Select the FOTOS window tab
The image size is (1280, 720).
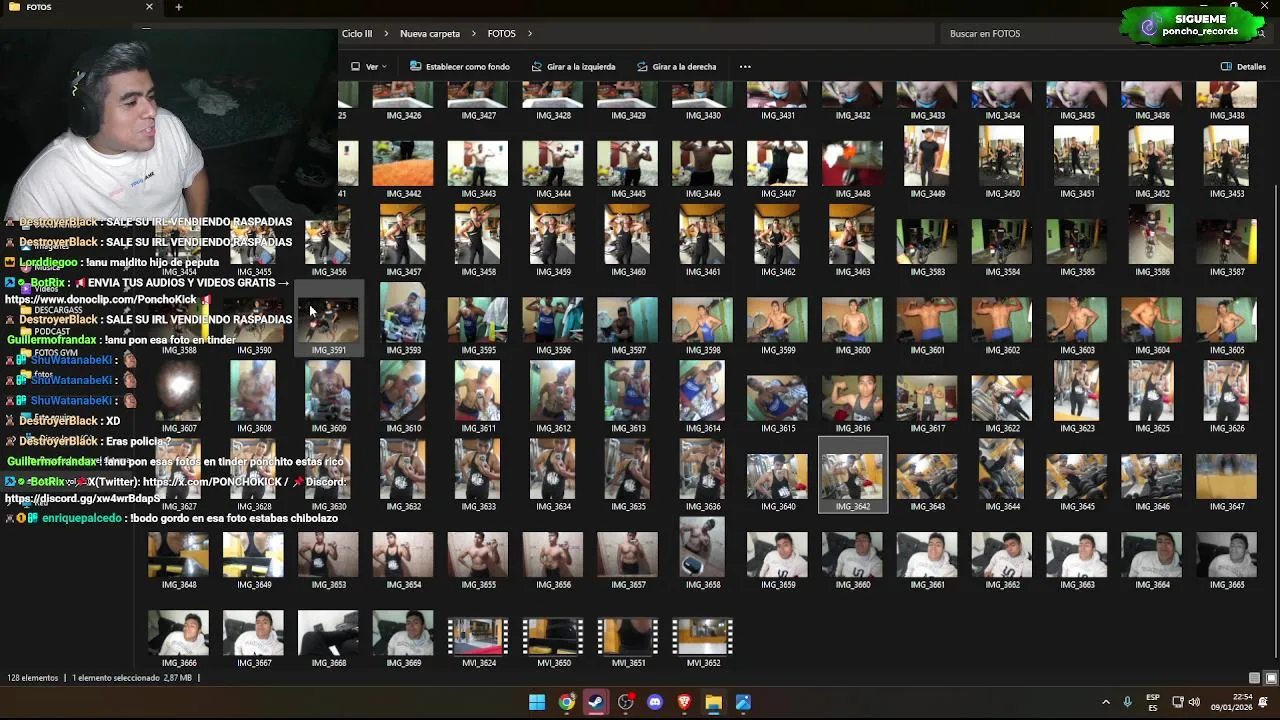80,7
